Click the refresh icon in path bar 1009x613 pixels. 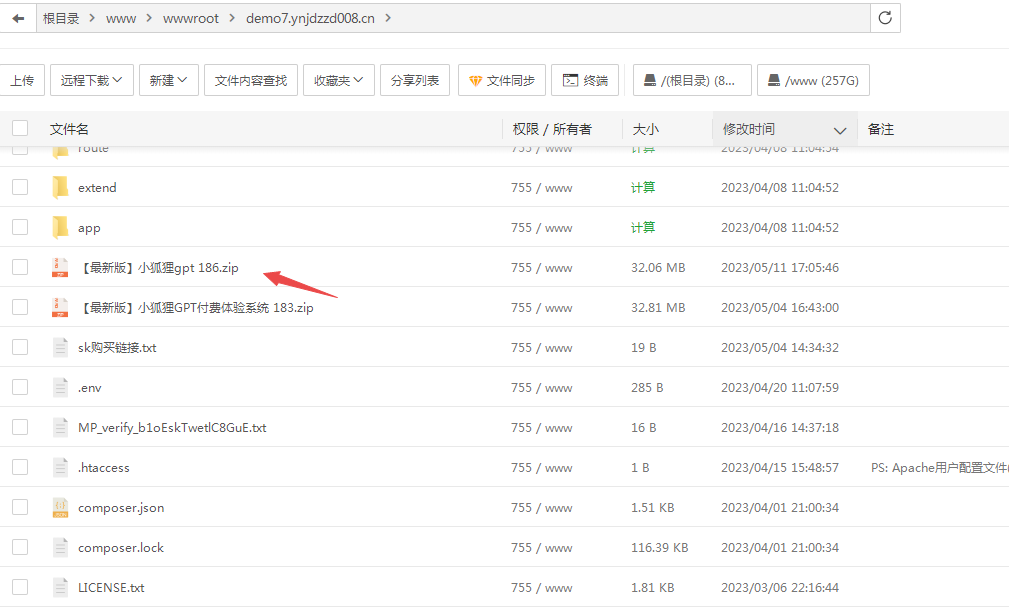884,18
